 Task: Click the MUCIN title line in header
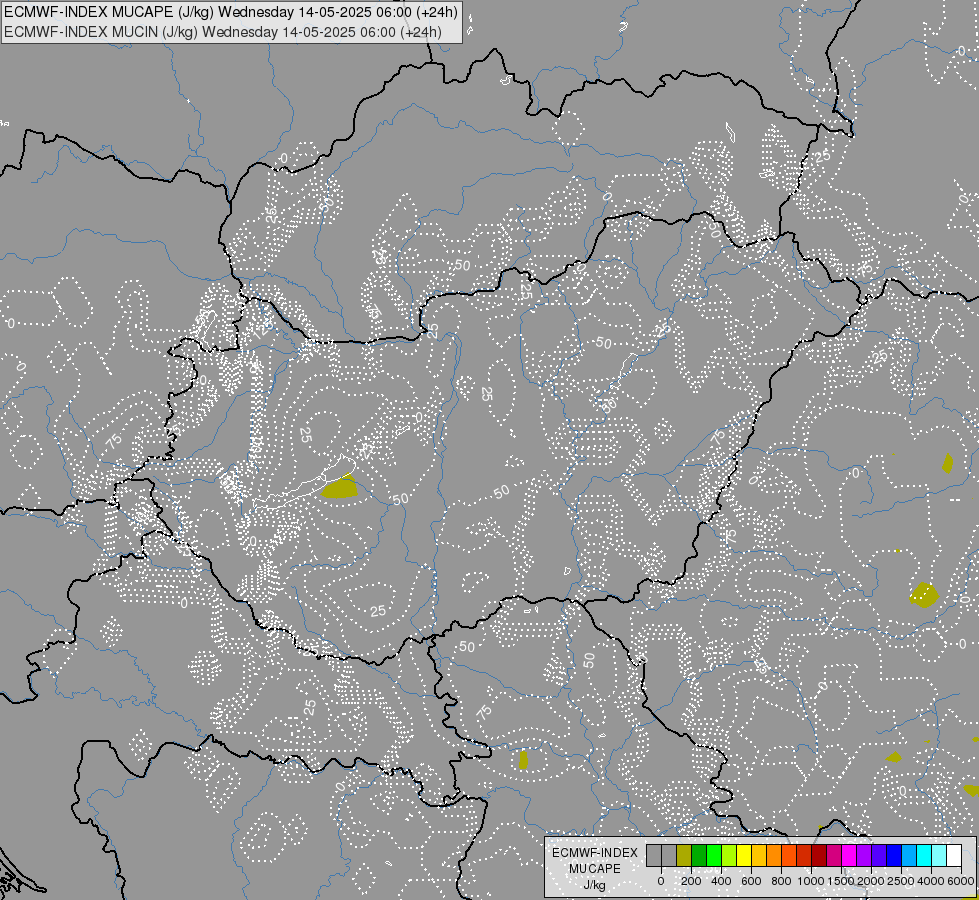pyautogui.click(x=223, y=32)
